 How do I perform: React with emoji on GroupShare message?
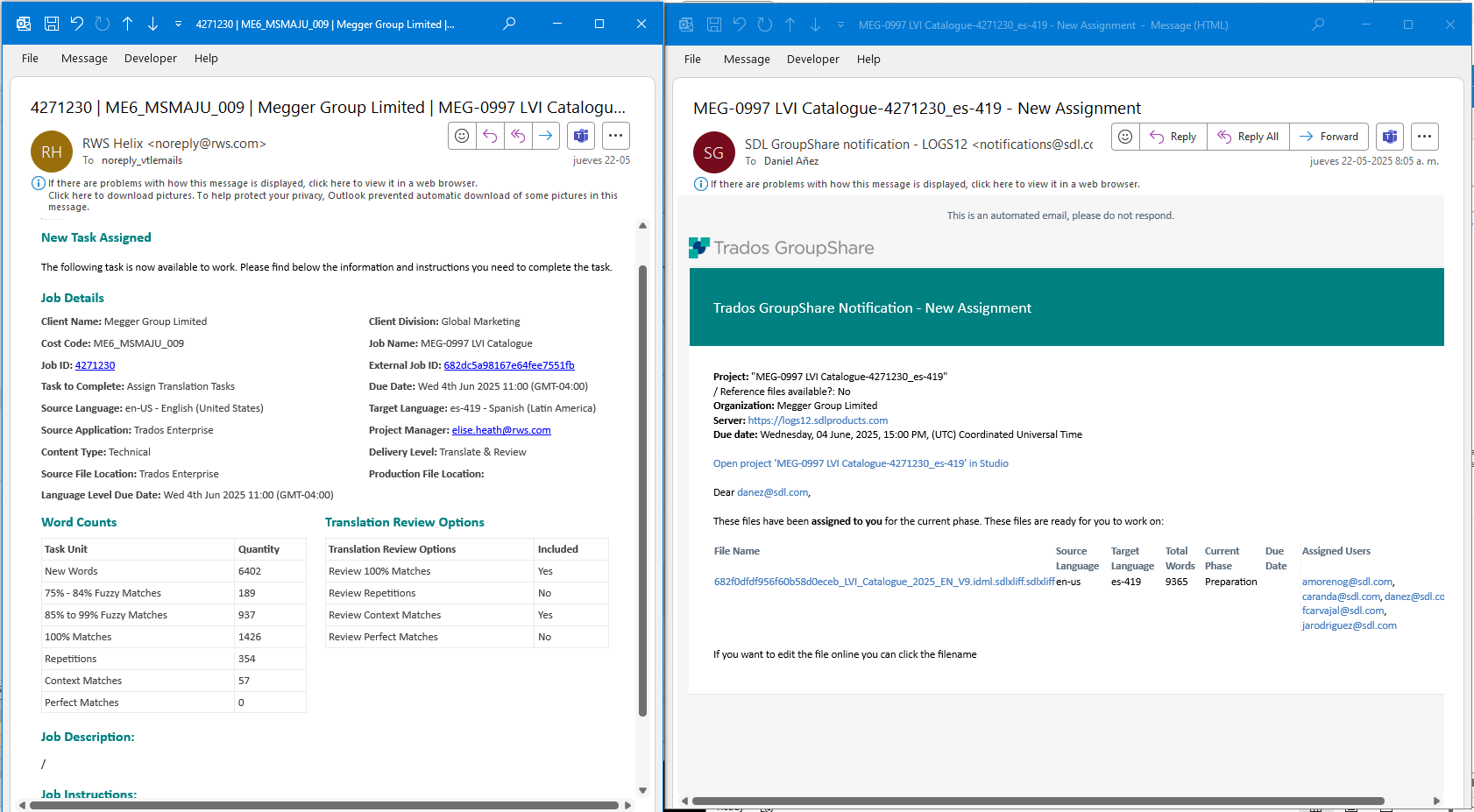click(x=1125, y=137)
